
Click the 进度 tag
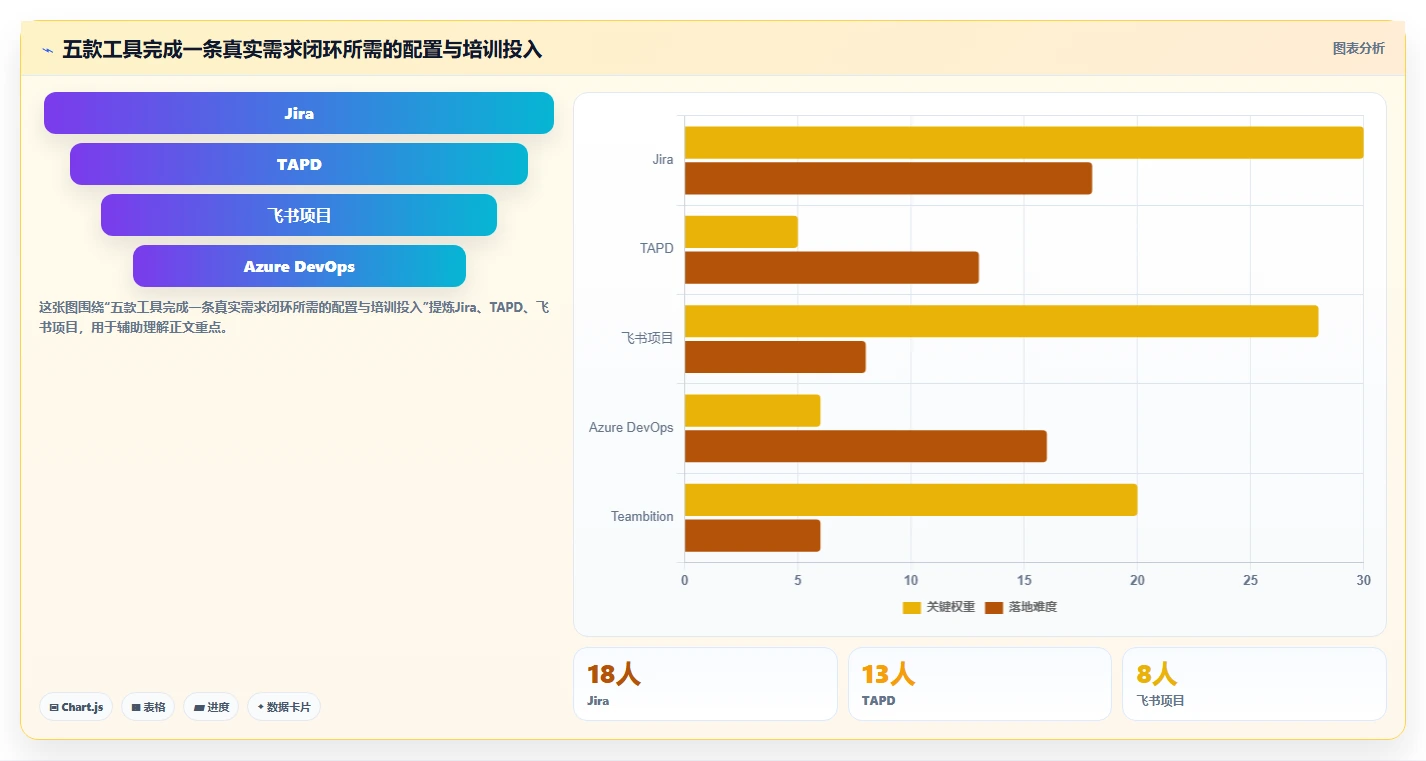[x=211, y=707]
